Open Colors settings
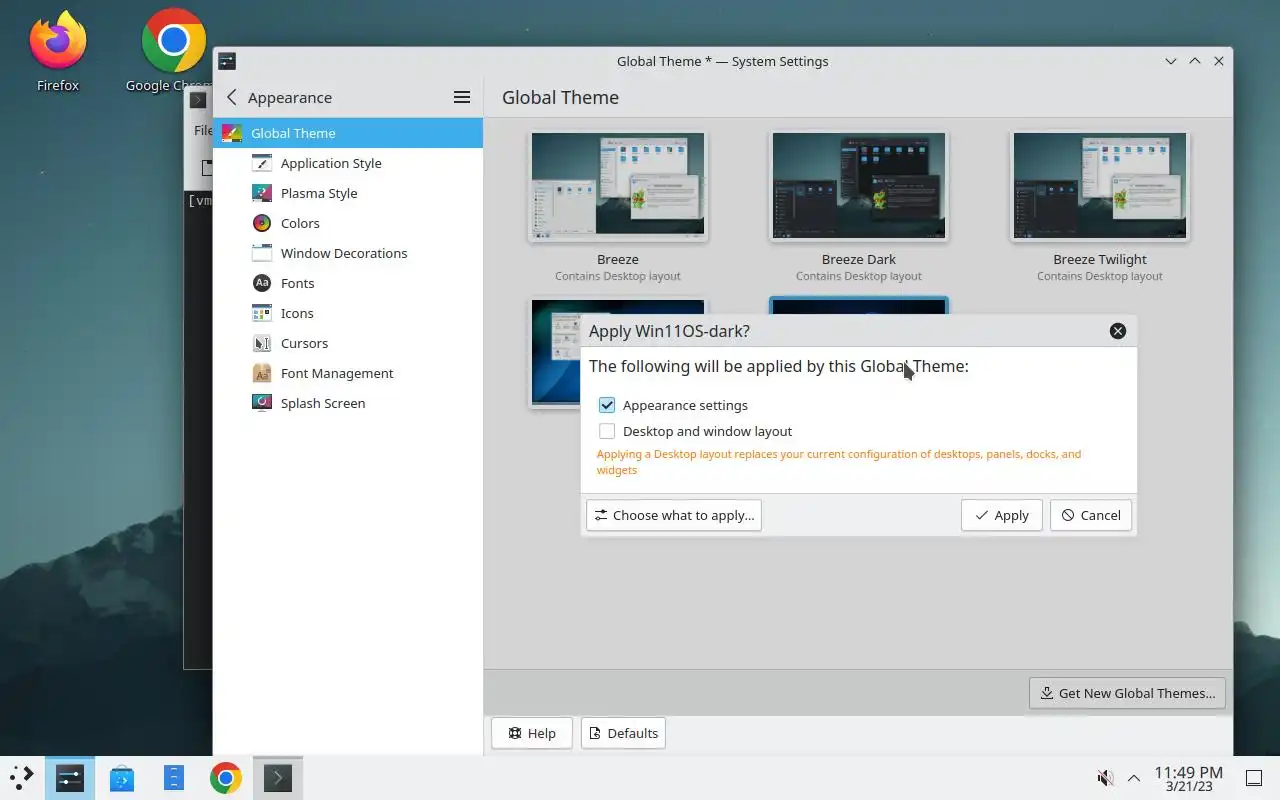 click(x=348, y=223)
